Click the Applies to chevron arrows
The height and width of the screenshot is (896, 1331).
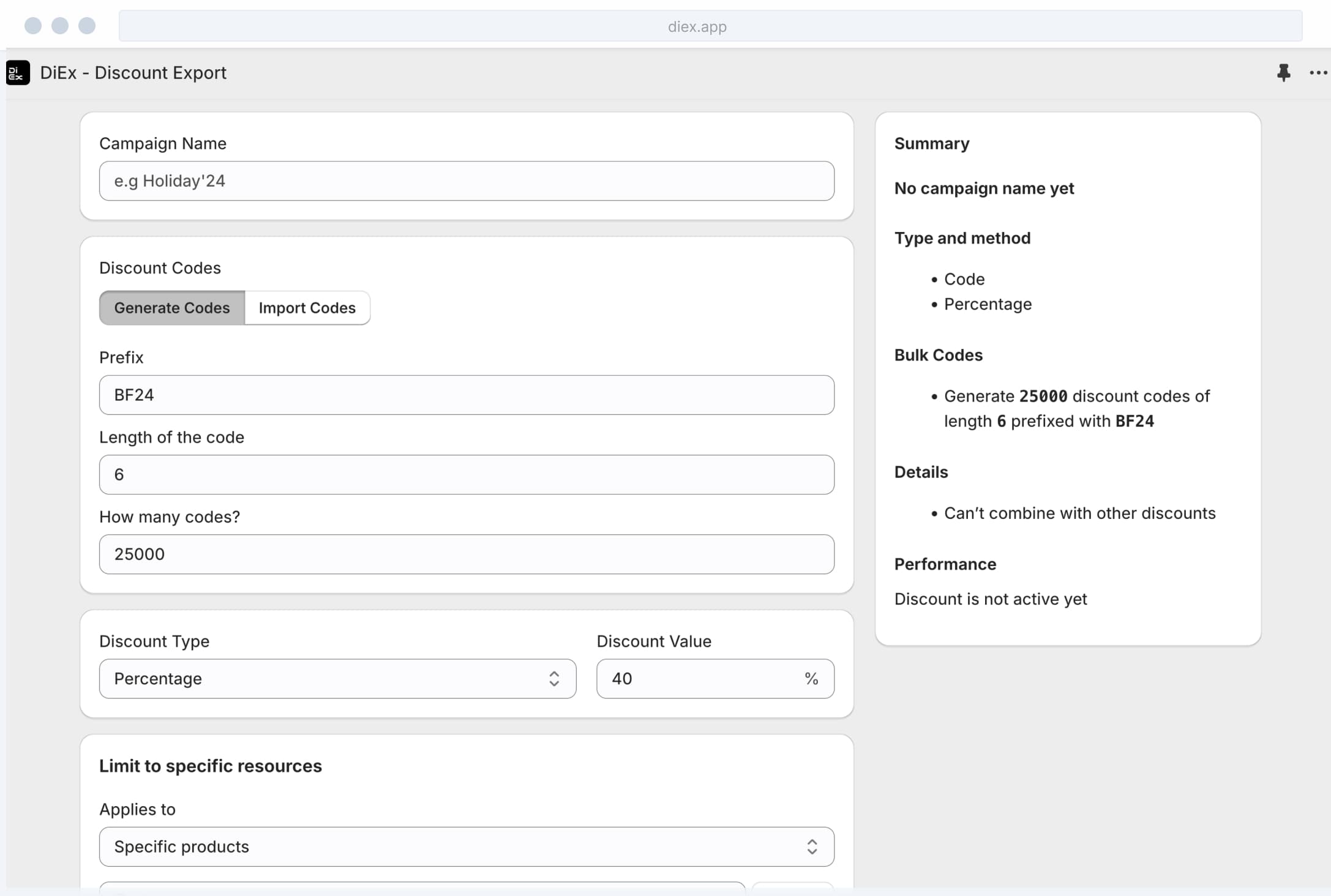click(x=812, y=846)
